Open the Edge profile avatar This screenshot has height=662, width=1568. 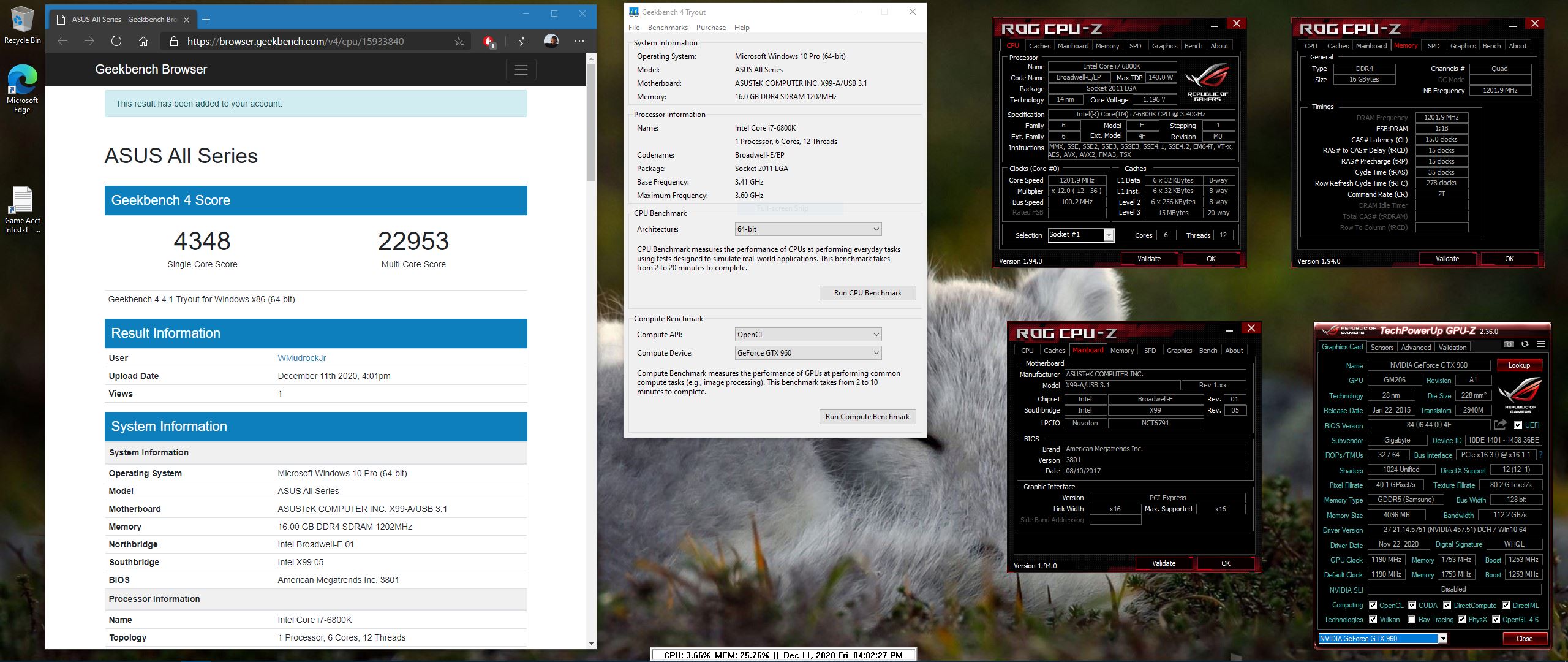pos(551,41)
